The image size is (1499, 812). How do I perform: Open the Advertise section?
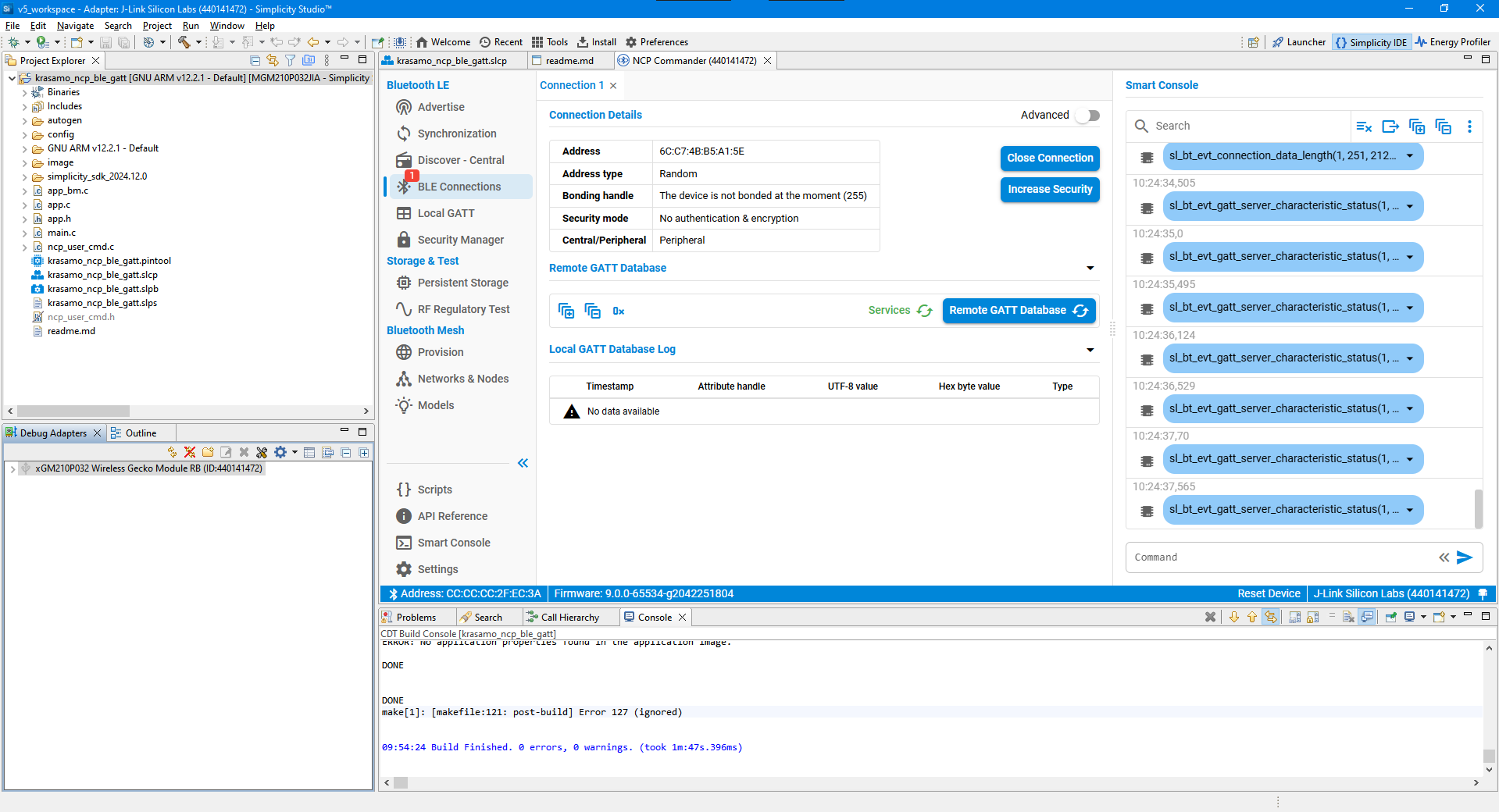click(x=441, y=107)
